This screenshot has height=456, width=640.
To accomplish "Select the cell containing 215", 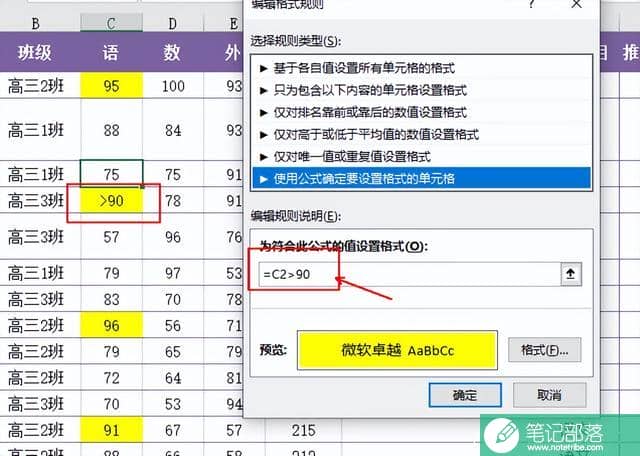I will [x=304, y=430].
